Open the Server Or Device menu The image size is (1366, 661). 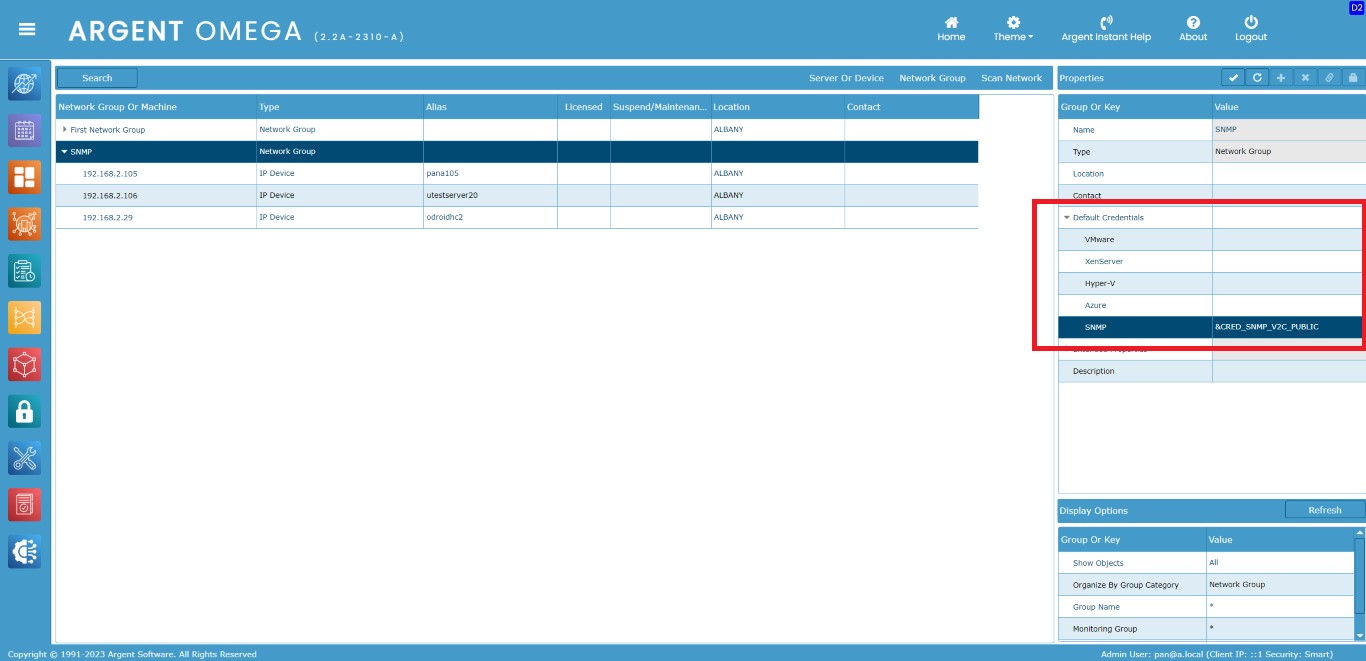846,78
